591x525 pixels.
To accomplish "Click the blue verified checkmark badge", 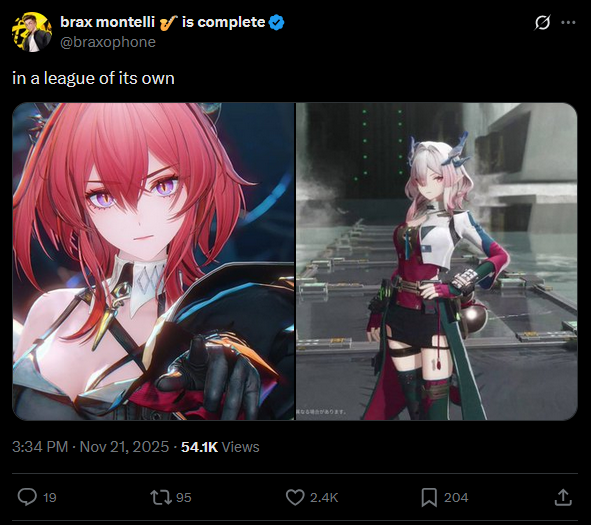I will [x=276, y=23].
